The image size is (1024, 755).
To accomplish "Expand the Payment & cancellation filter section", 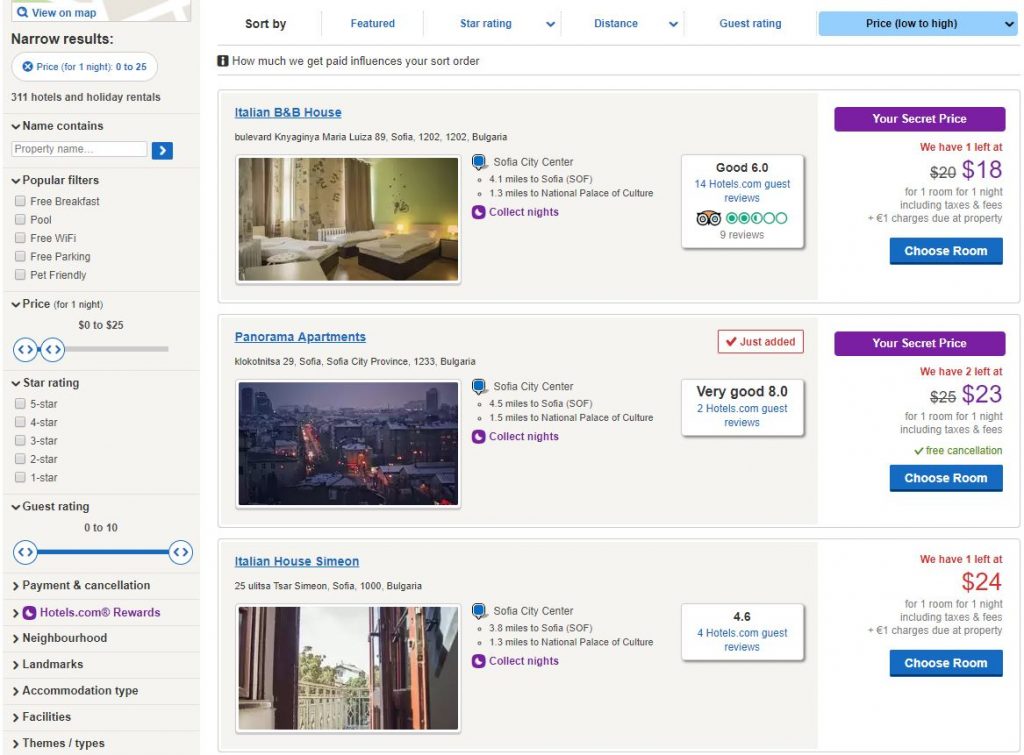I will 85,586.
